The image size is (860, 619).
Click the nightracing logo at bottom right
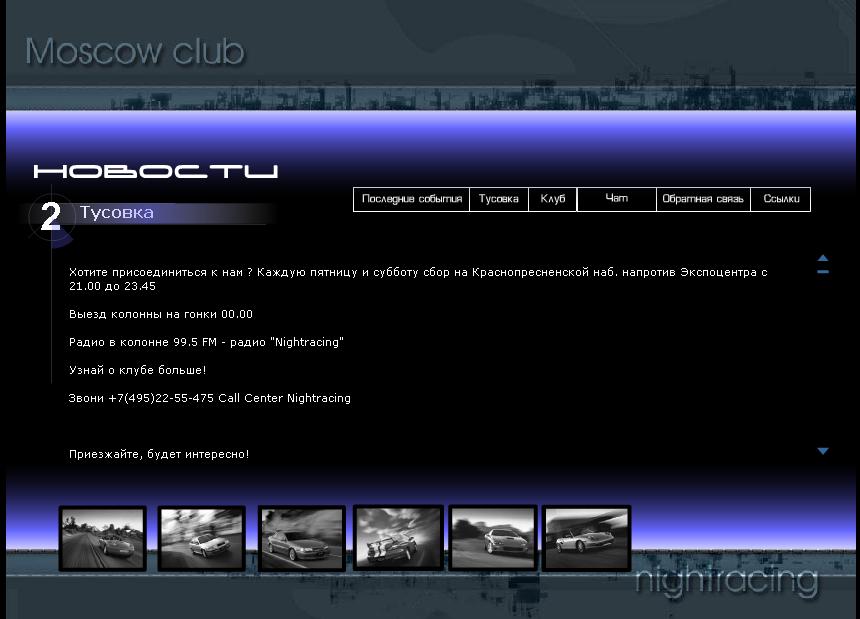727,581
